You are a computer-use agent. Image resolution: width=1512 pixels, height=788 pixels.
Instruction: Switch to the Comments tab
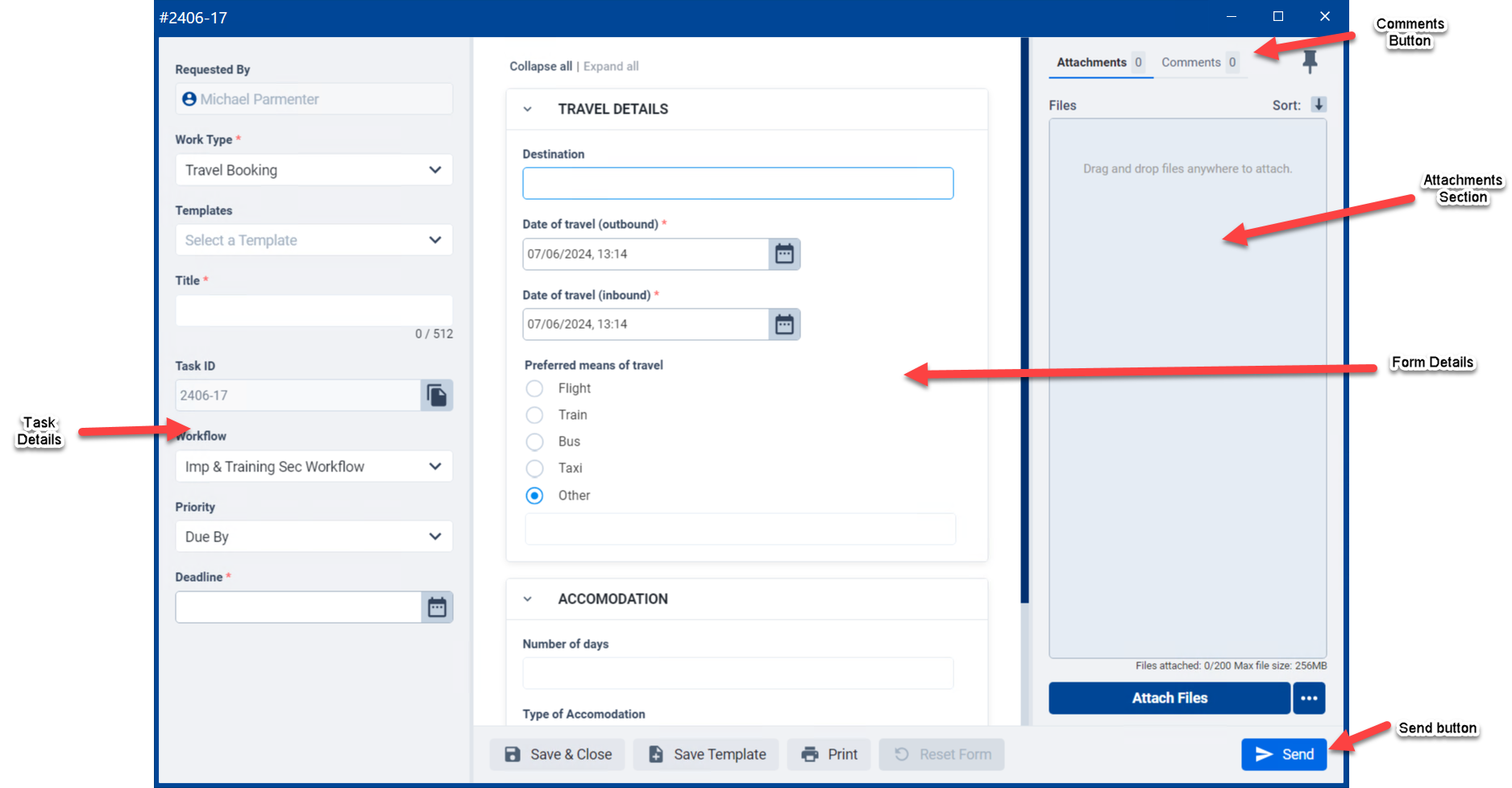click(1192, 62)
